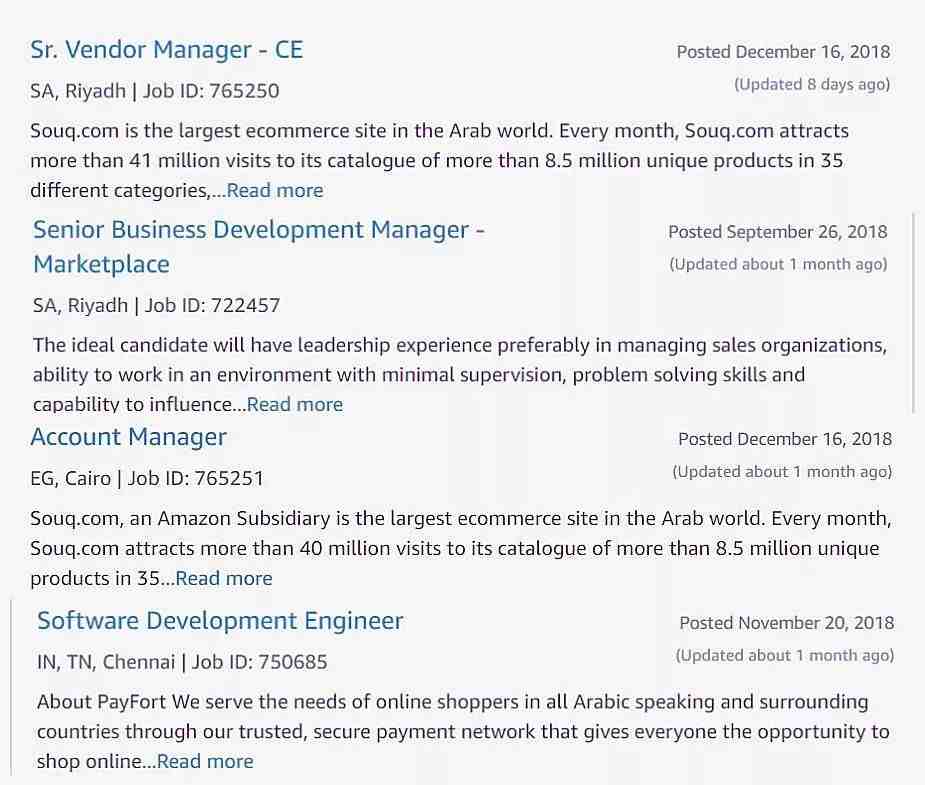
Task: Read more about the PayFort Software Engineer job
Action: coord(205,761)
